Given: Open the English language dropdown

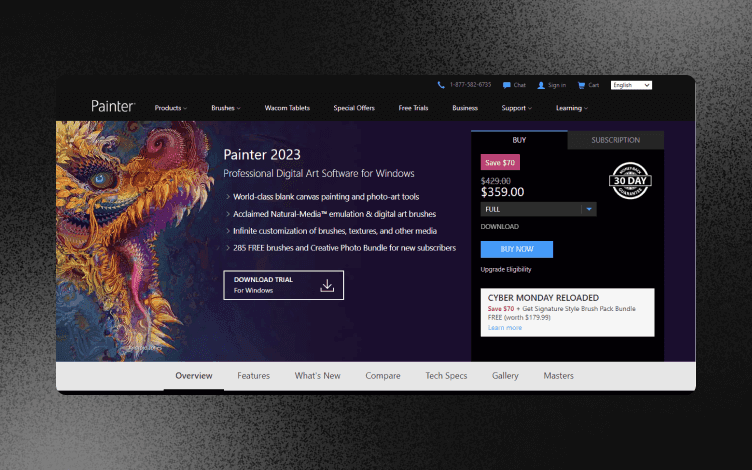Looking at the screenshot, I should pos(631,85).
